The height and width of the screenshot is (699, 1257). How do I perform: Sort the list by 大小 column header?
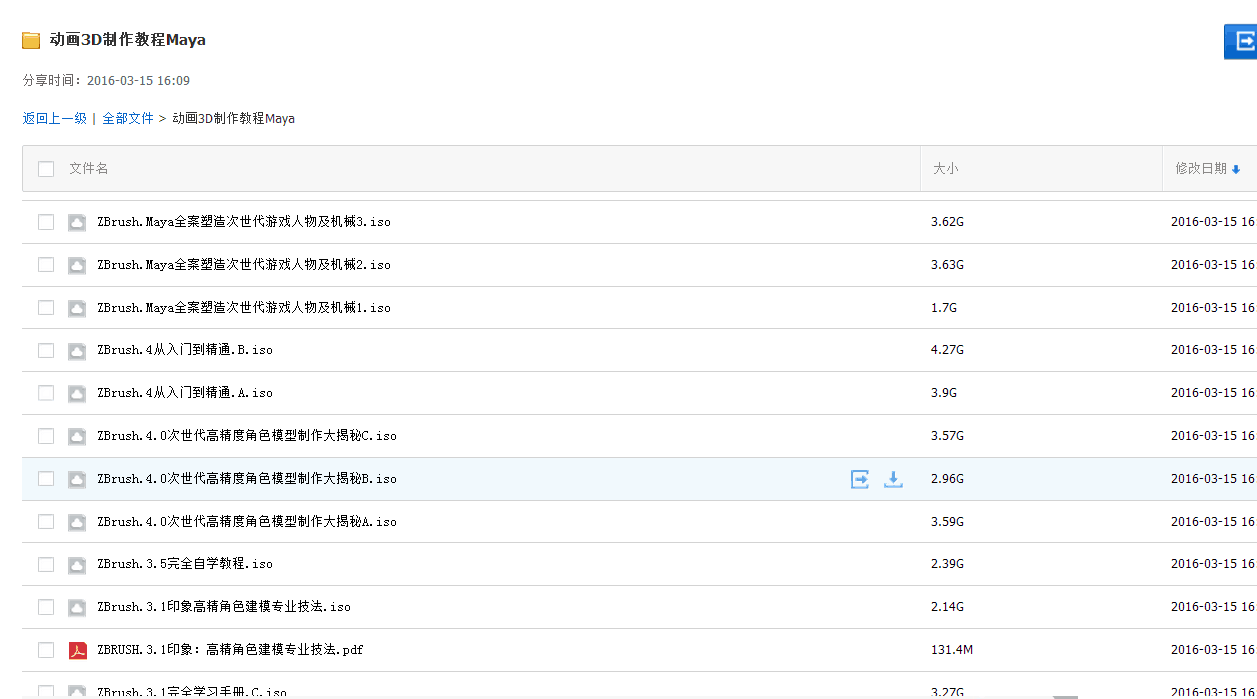pyautogui.click(x=945, y=169)
